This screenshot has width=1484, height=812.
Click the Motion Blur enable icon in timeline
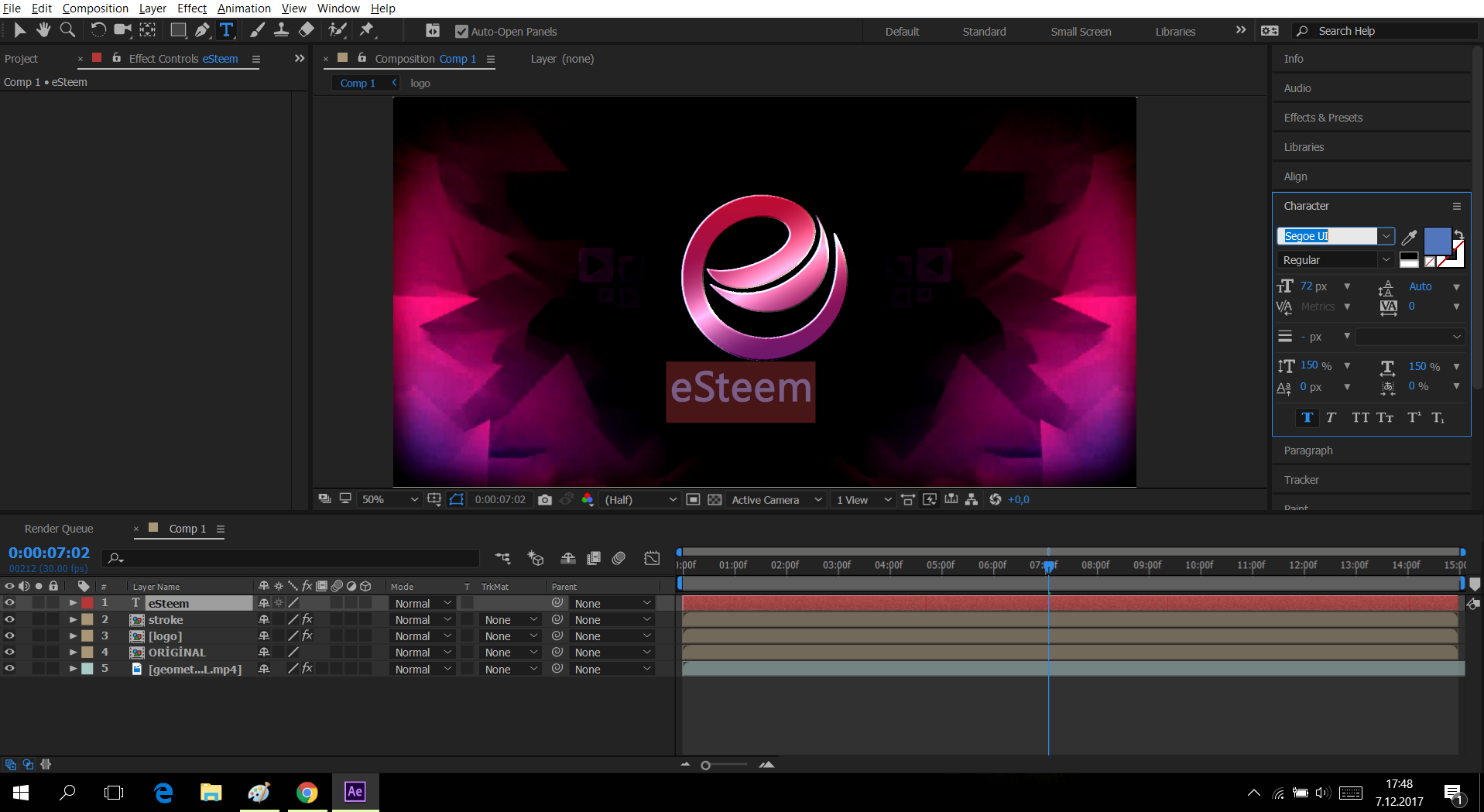(x=619, y=558)
